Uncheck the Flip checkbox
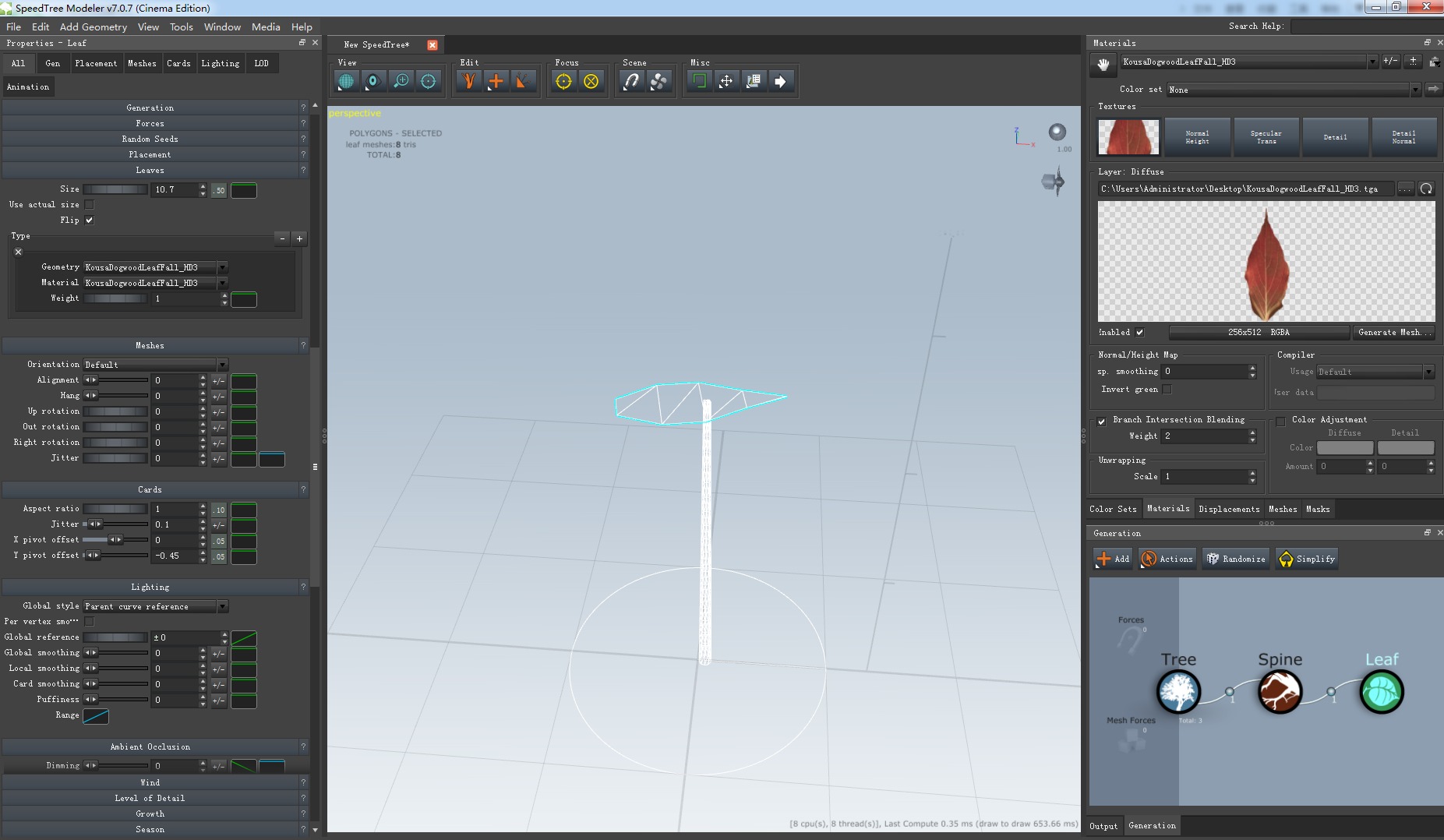The height and width of the screenshot is (840, 1444). [89, 221]
